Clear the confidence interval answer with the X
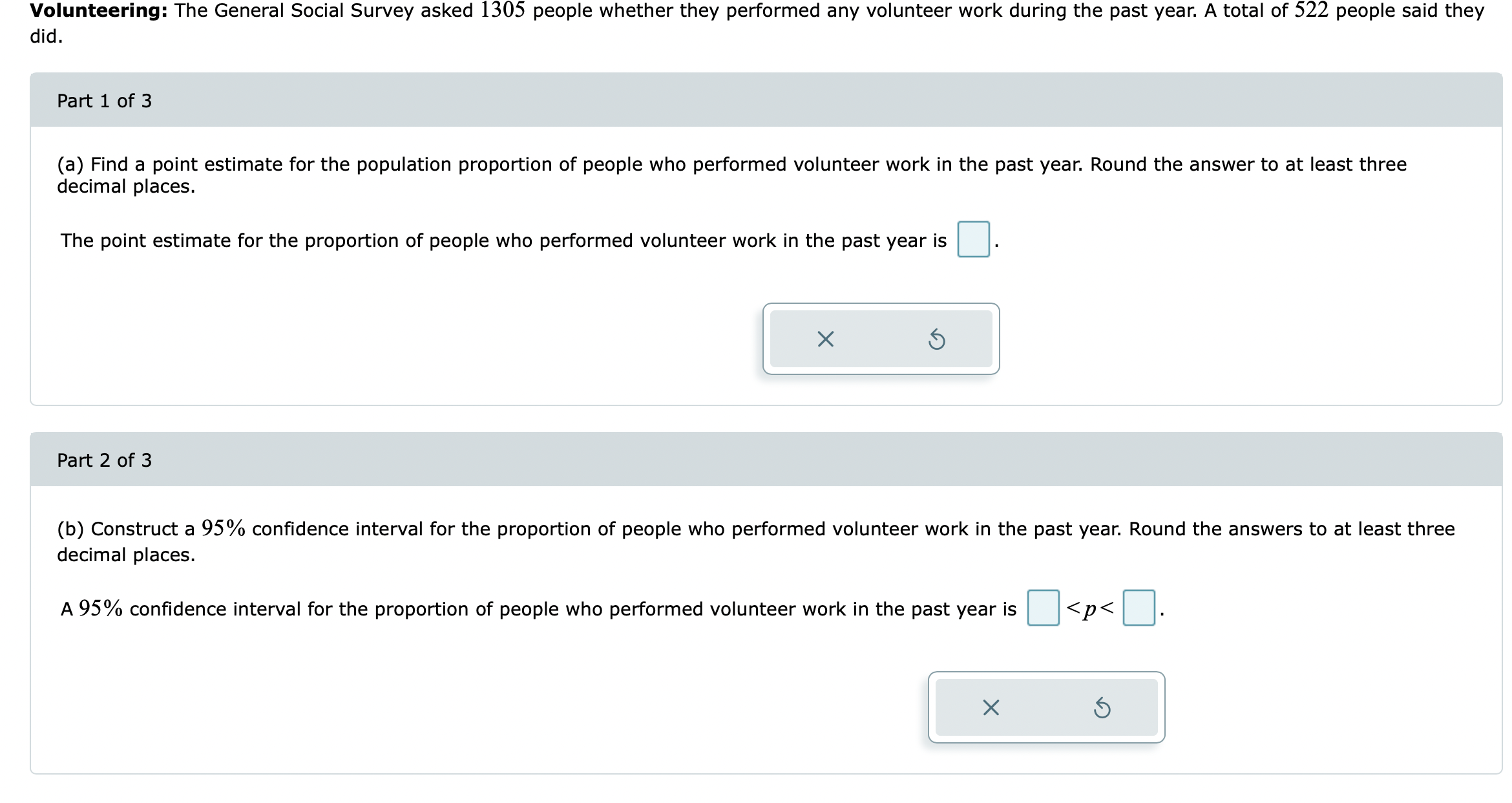Viewport: 1512px width, 803px height. point(990,707)
